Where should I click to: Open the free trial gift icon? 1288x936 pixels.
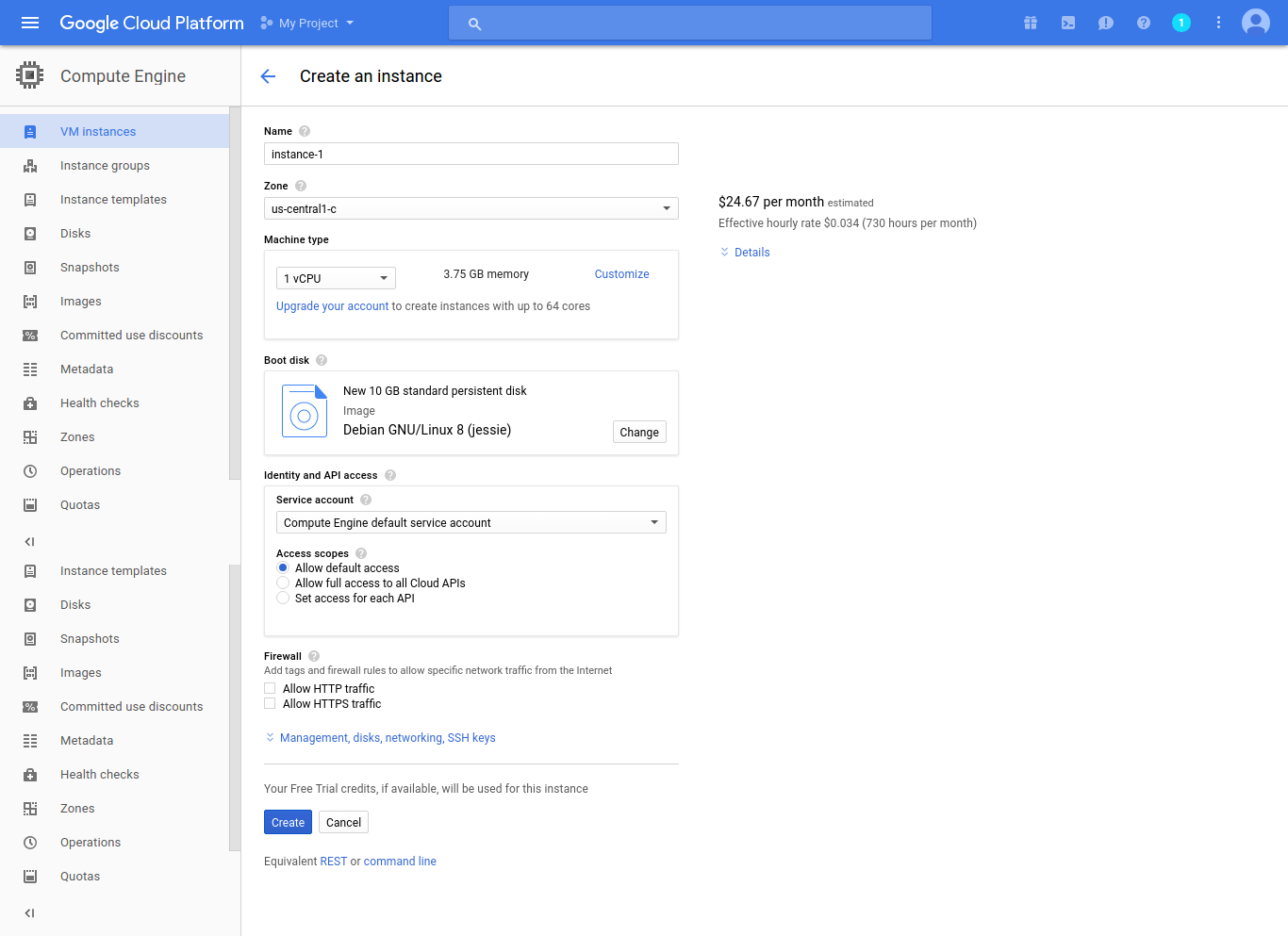coord(1031,23)
